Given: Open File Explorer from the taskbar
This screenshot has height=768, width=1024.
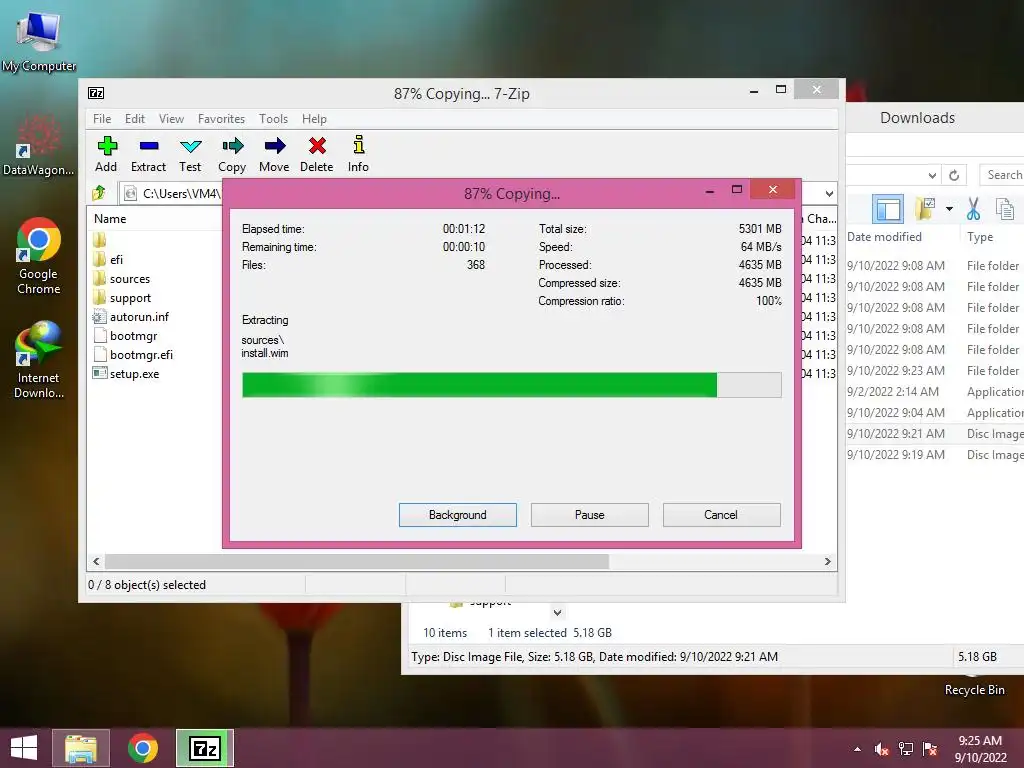Looking at the screenshot, I should tap(81, 748).
